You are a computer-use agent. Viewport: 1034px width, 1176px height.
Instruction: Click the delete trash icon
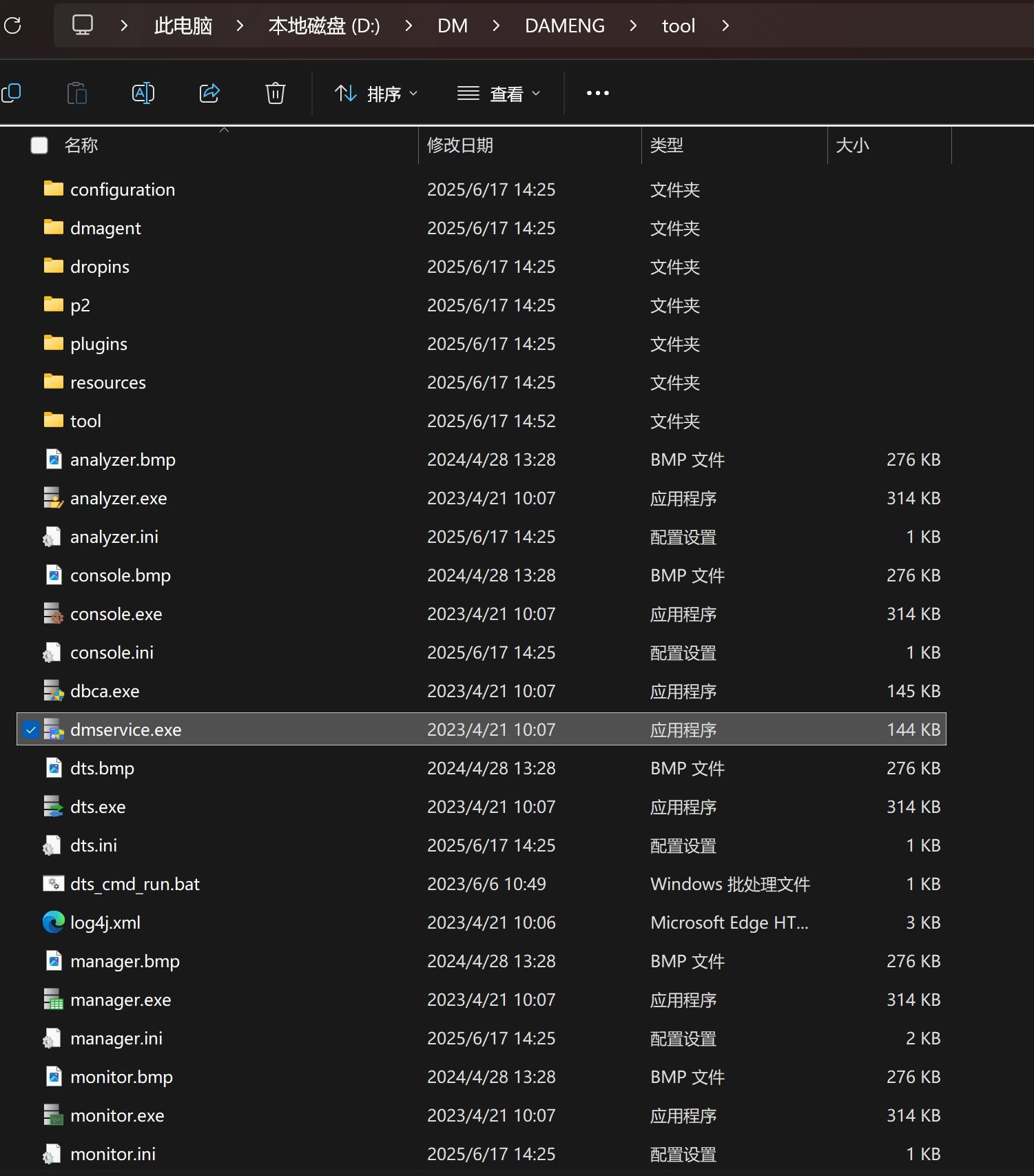tap(276, 93)
